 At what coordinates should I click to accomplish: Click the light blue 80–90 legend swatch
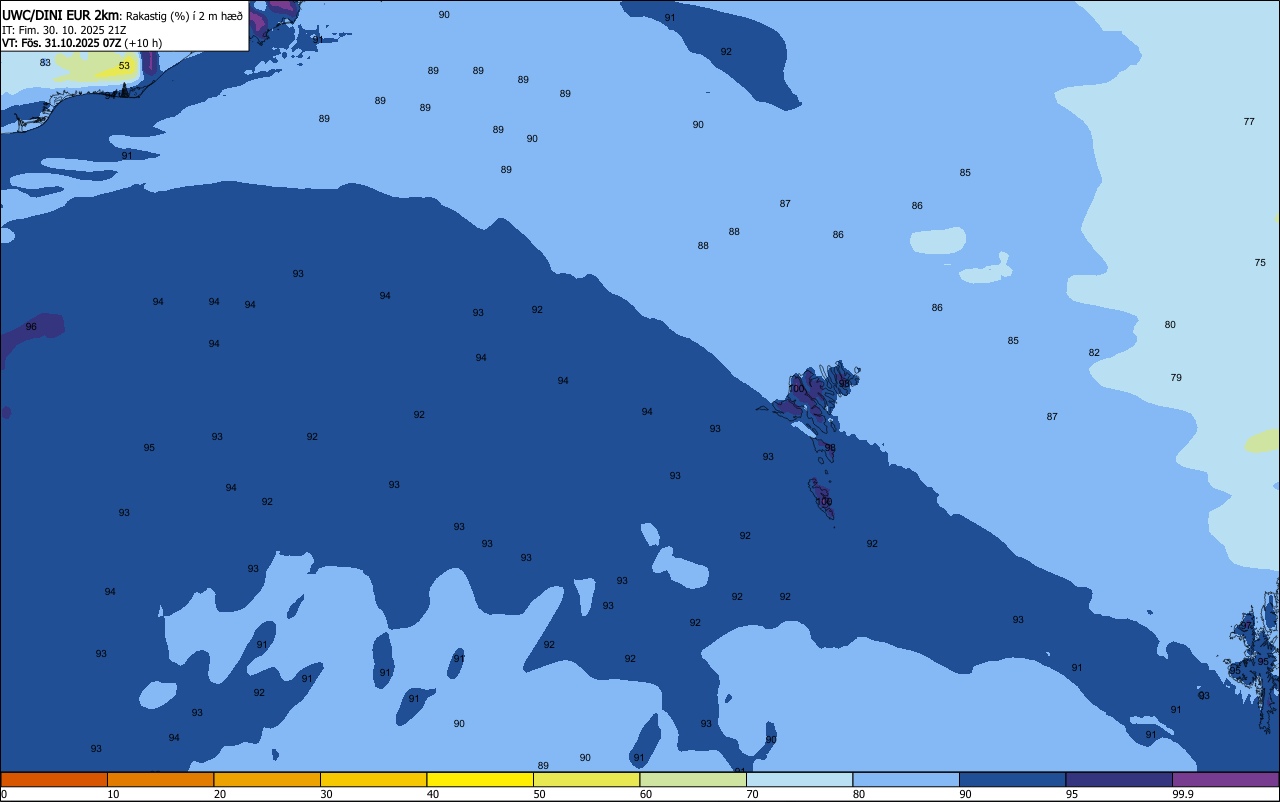[x=906, y=779]
